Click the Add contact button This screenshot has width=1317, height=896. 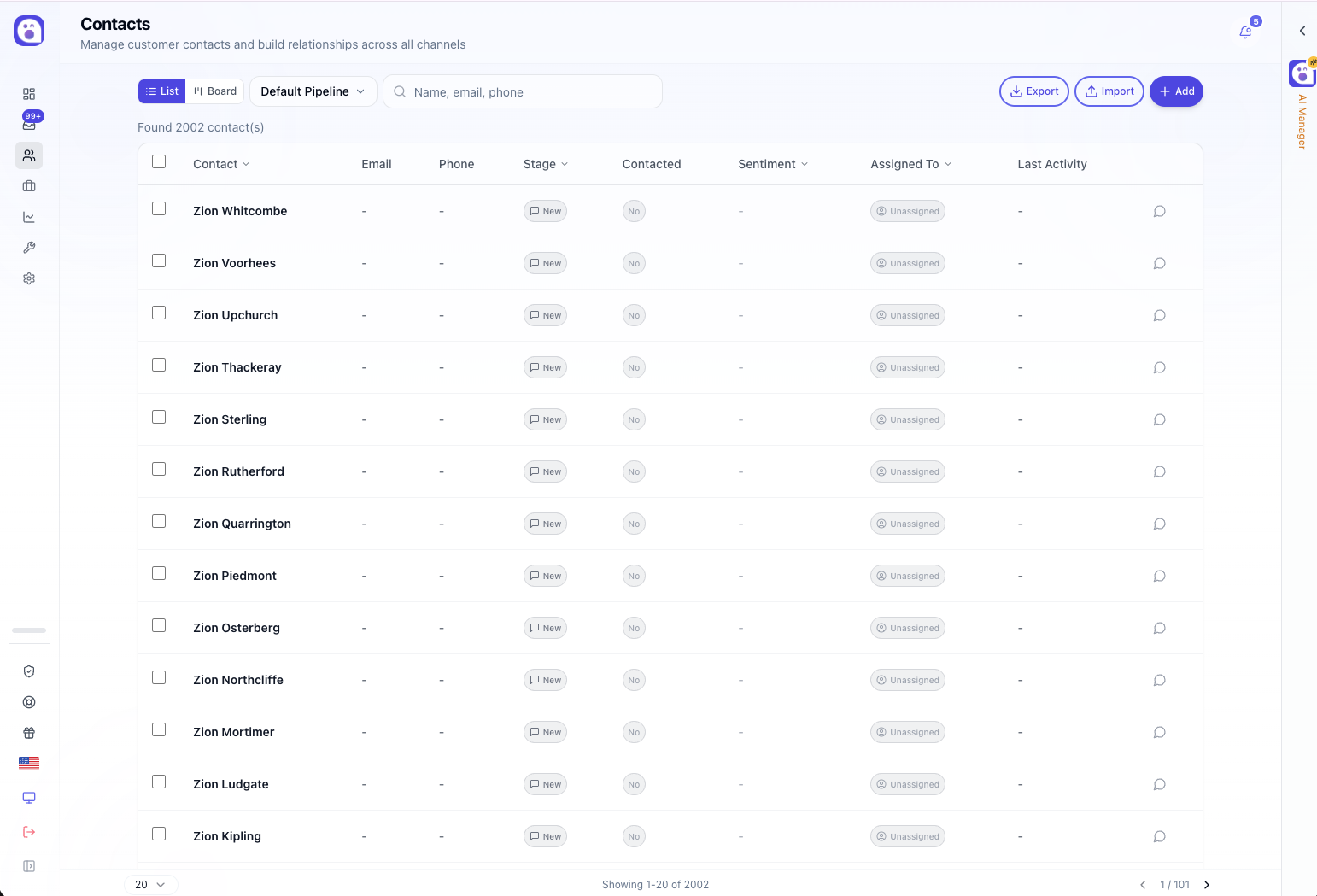pyautogui.click(x=1176, y=91)
